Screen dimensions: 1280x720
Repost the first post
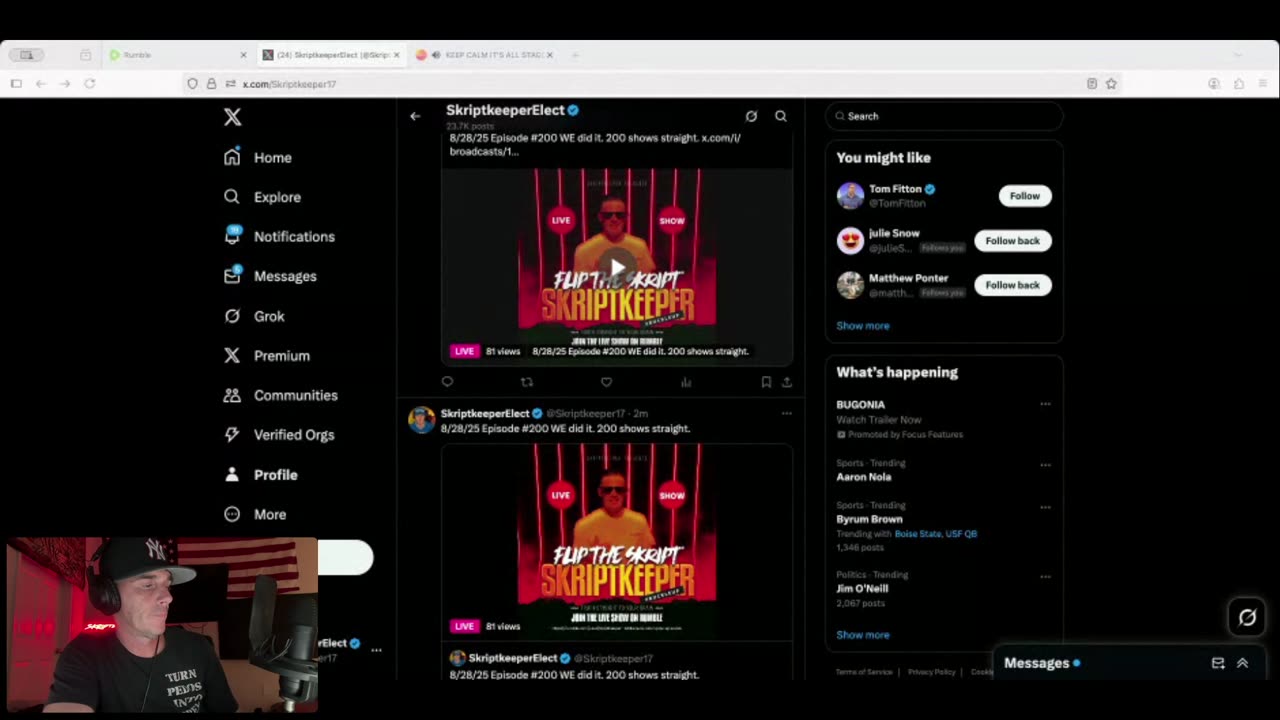tap(527, 382)
